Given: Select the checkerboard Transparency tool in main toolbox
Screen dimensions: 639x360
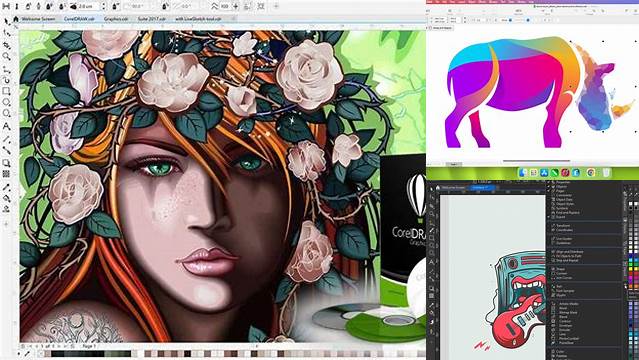Looking at the screenshot, I should click(x=7, y=174).
